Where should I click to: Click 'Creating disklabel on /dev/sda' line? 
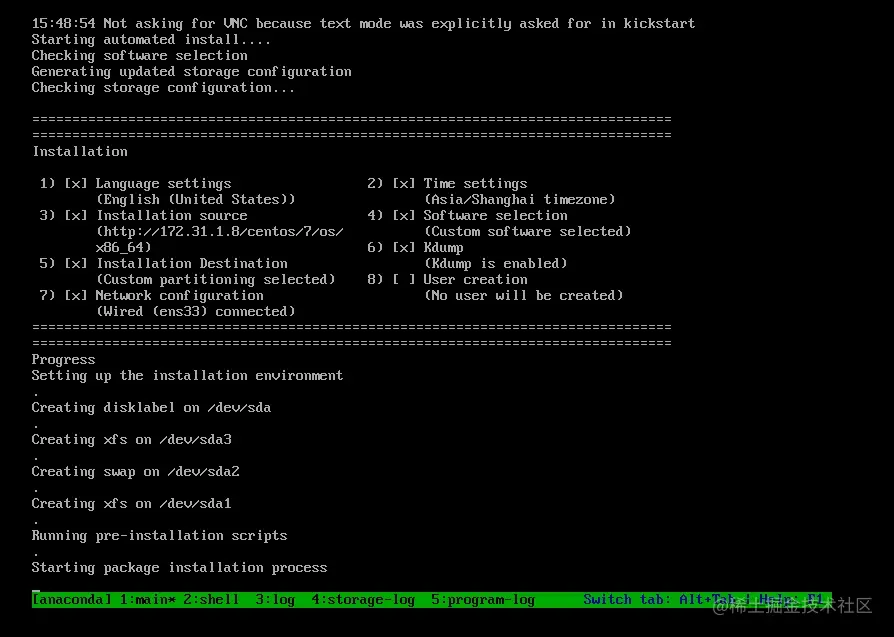(x=151, y=408)
